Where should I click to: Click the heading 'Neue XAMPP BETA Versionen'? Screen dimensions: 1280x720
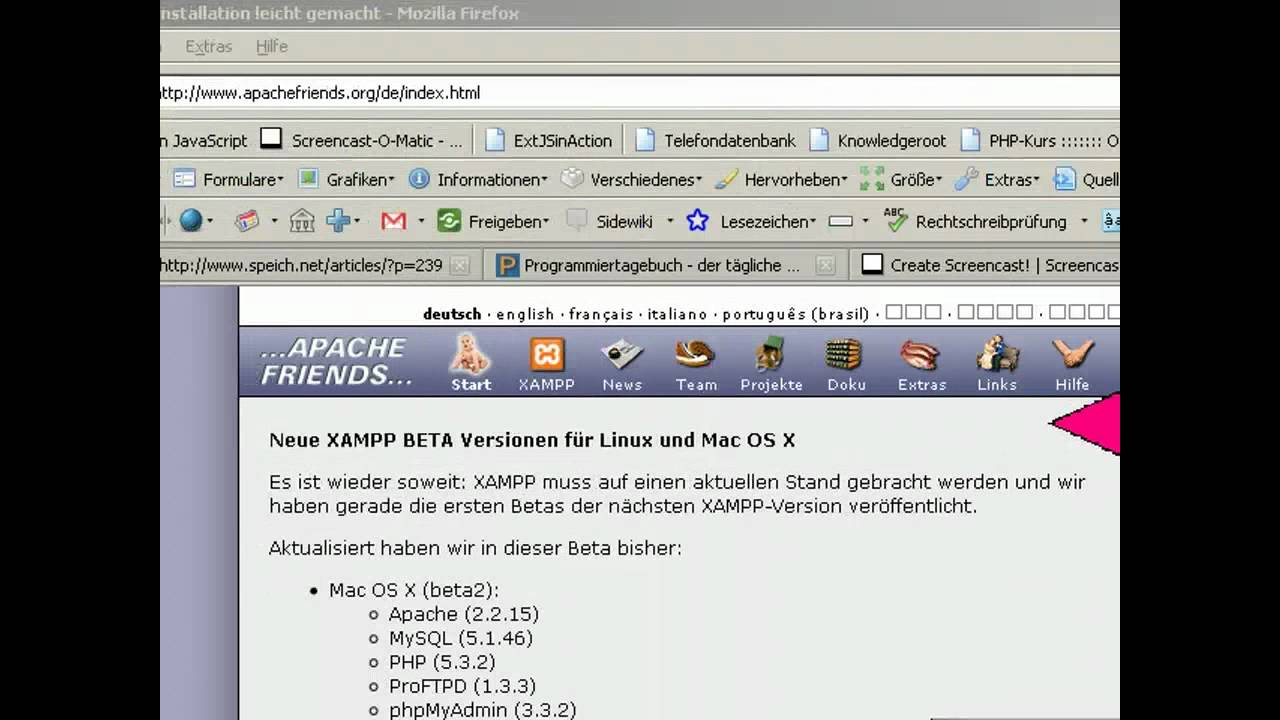click(x=532, y=440)
